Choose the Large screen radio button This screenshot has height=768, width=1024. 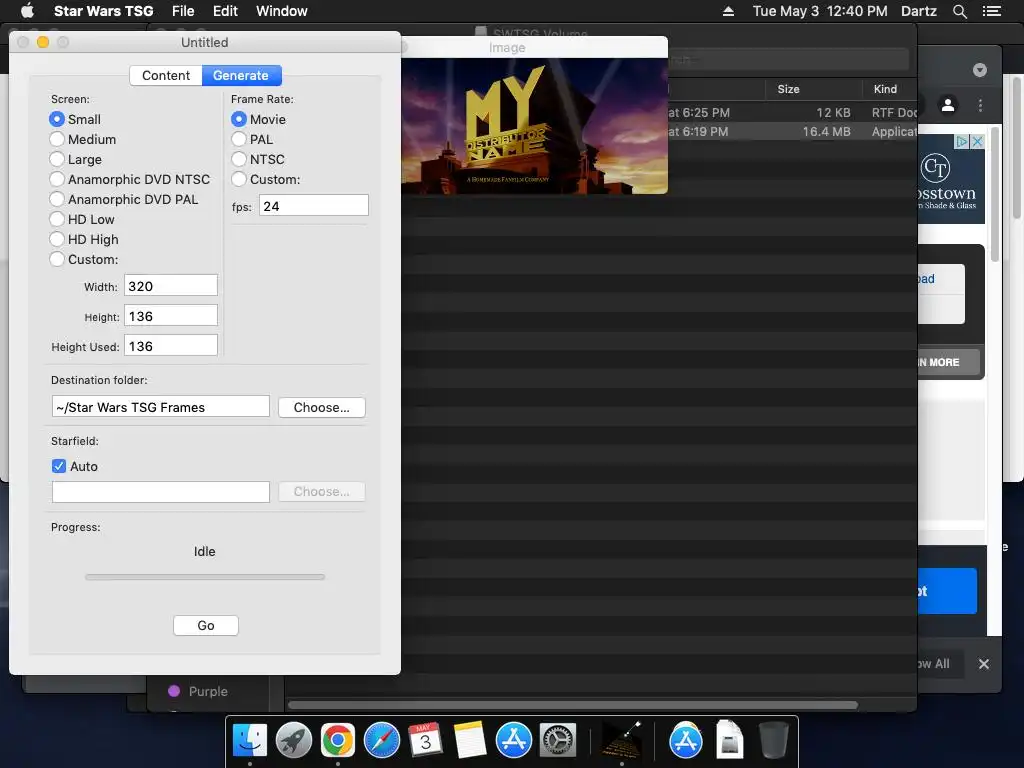click(57, 159)
